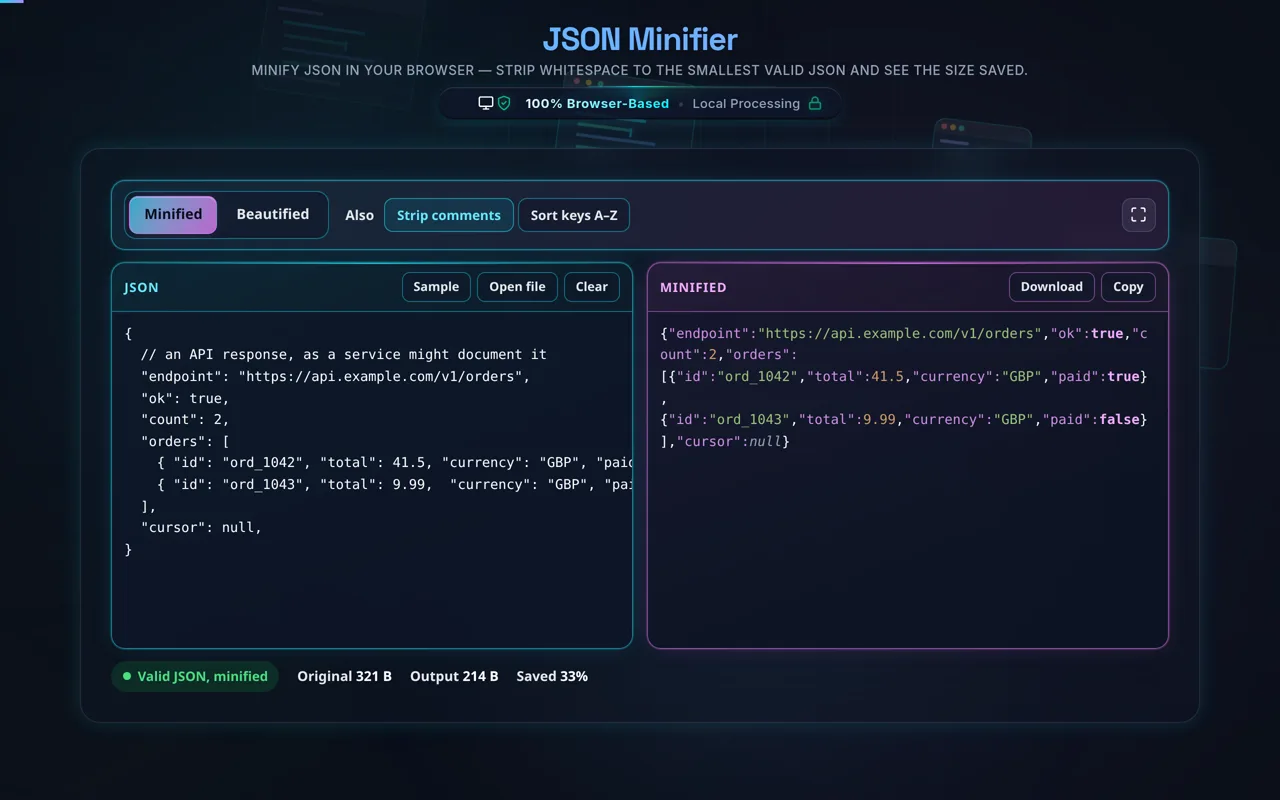Click the lock icon beside Local Processing

click(815, 103)
